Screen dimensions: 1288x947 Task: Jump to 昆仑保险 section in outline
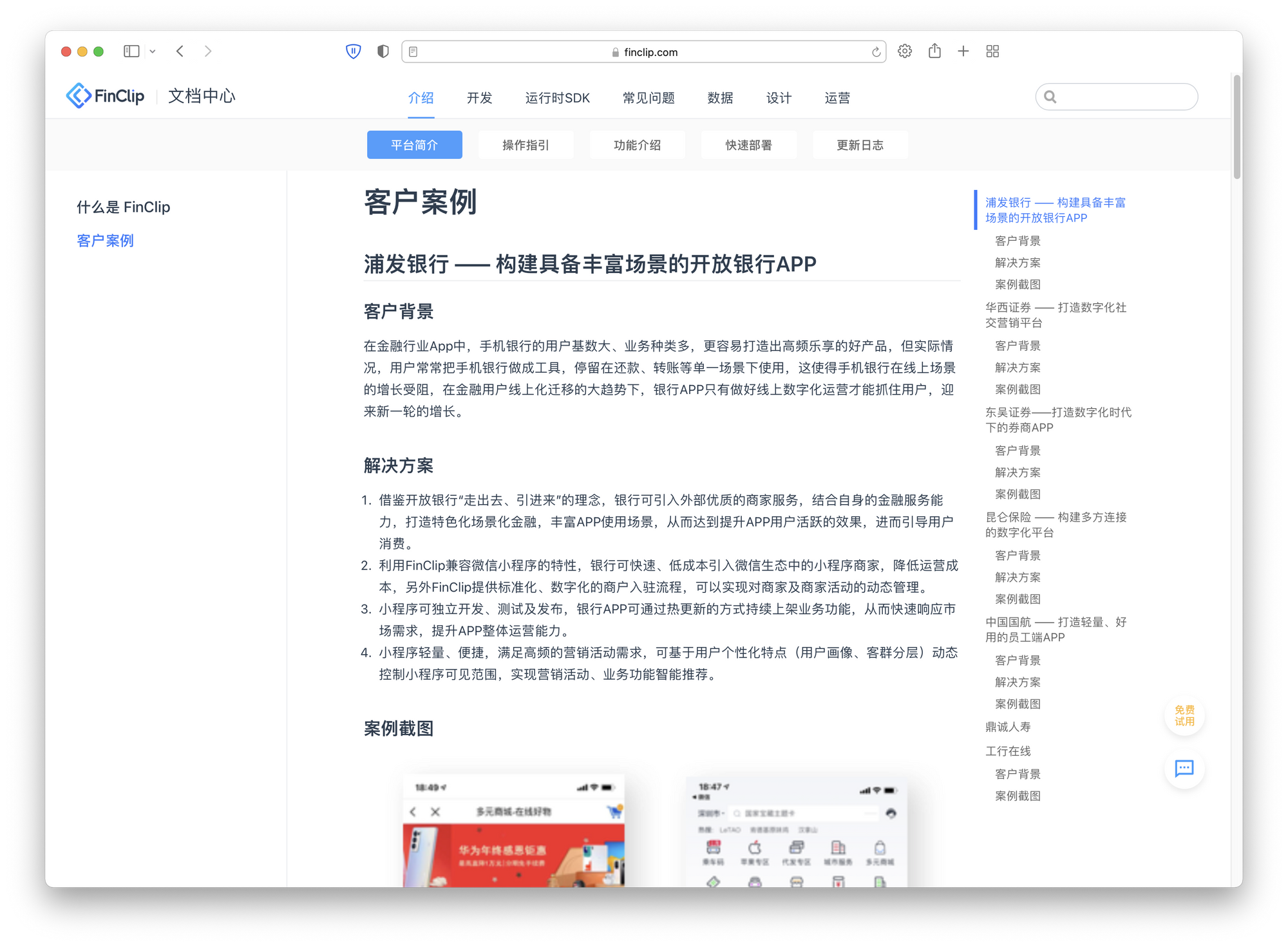click(1056, 525)
